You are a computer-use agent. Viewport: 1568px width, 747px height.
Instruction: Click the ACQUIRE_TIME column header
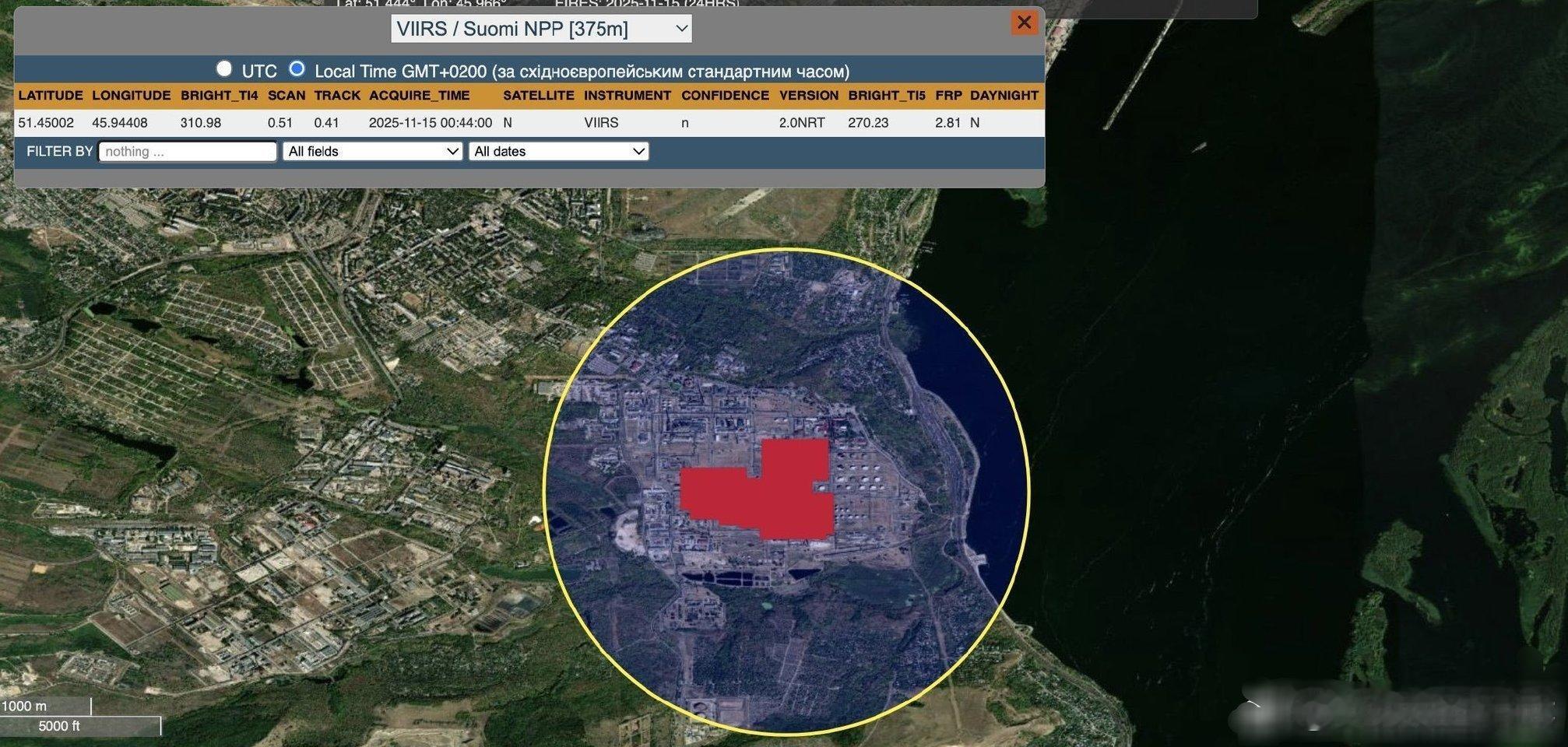point(420,96)
